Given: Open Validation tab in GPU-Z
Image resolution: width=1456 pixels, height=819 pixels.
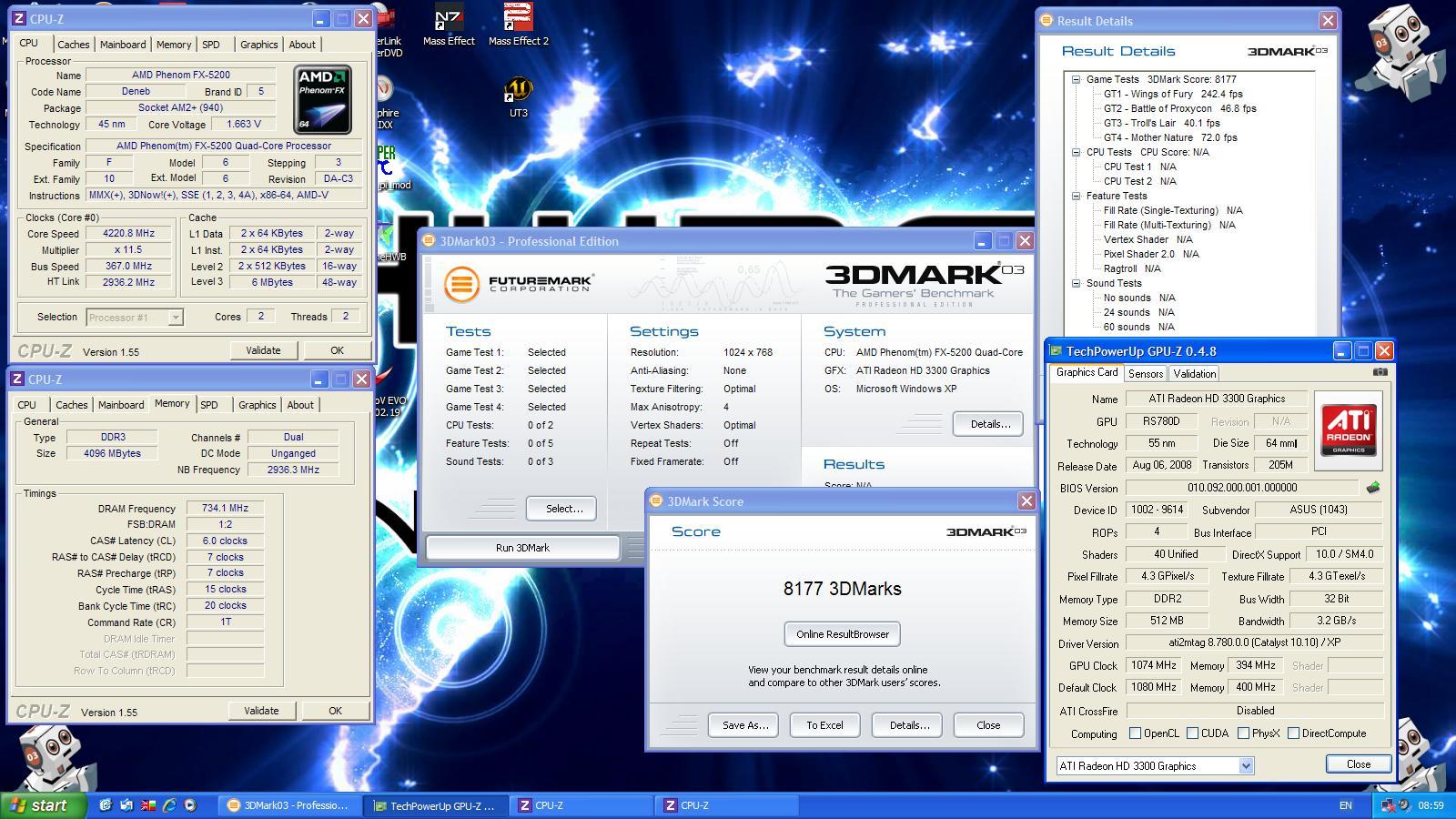Looking at the screenshot, I should (x=1195, y=374).
